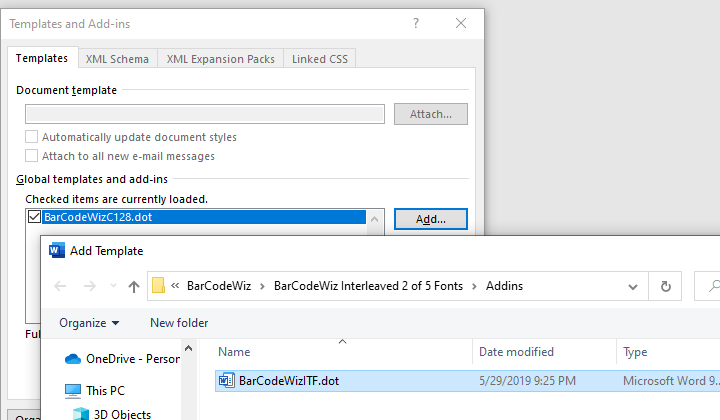
Task: Select the BarCodeWizITF.dot file
Action: pos(289,381)
